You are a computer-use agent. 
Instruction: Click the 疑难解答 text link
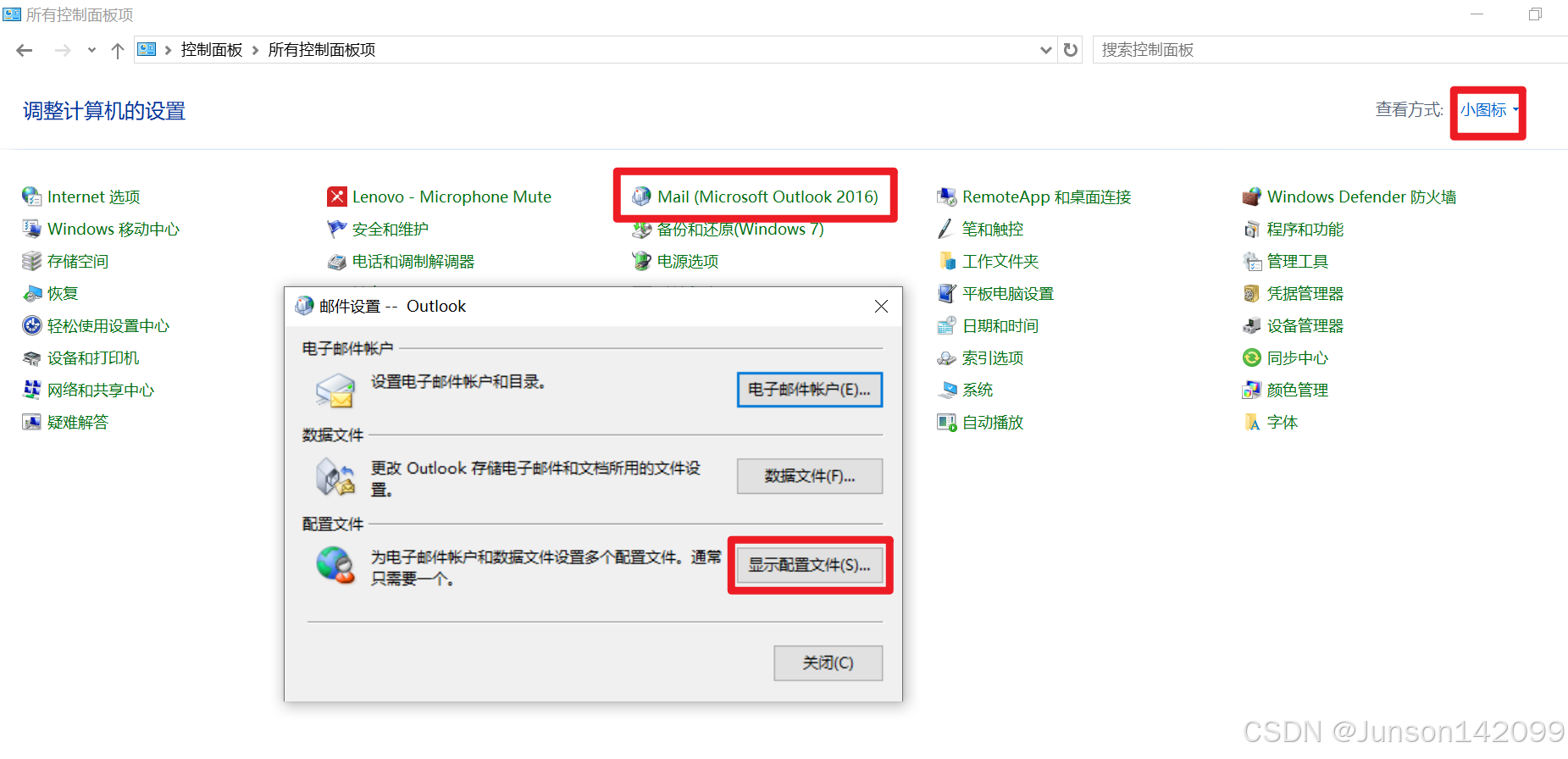[x=78, y=422]
